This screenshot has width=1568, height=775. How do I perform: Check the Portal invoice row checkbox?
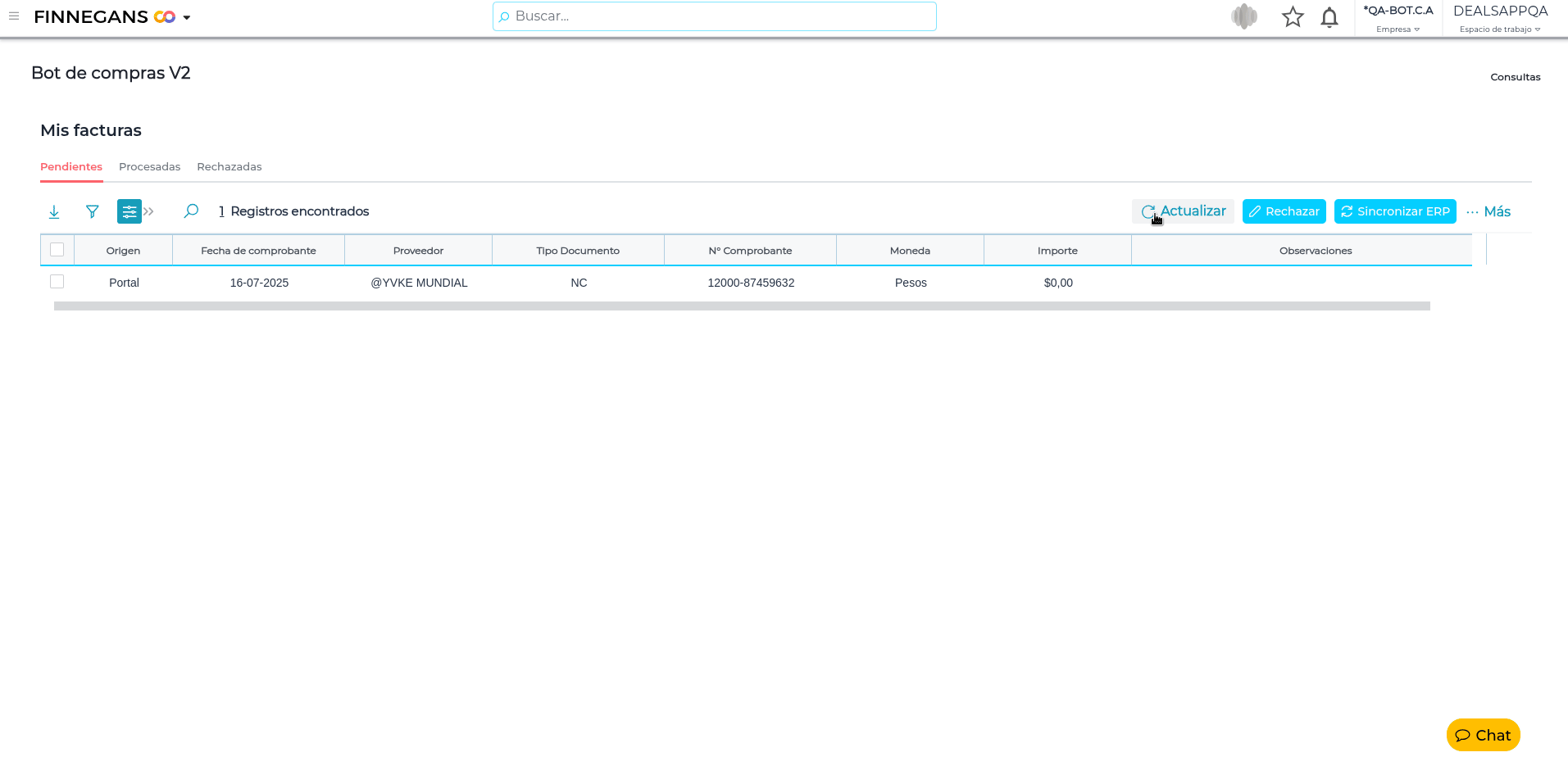point(57,282)
